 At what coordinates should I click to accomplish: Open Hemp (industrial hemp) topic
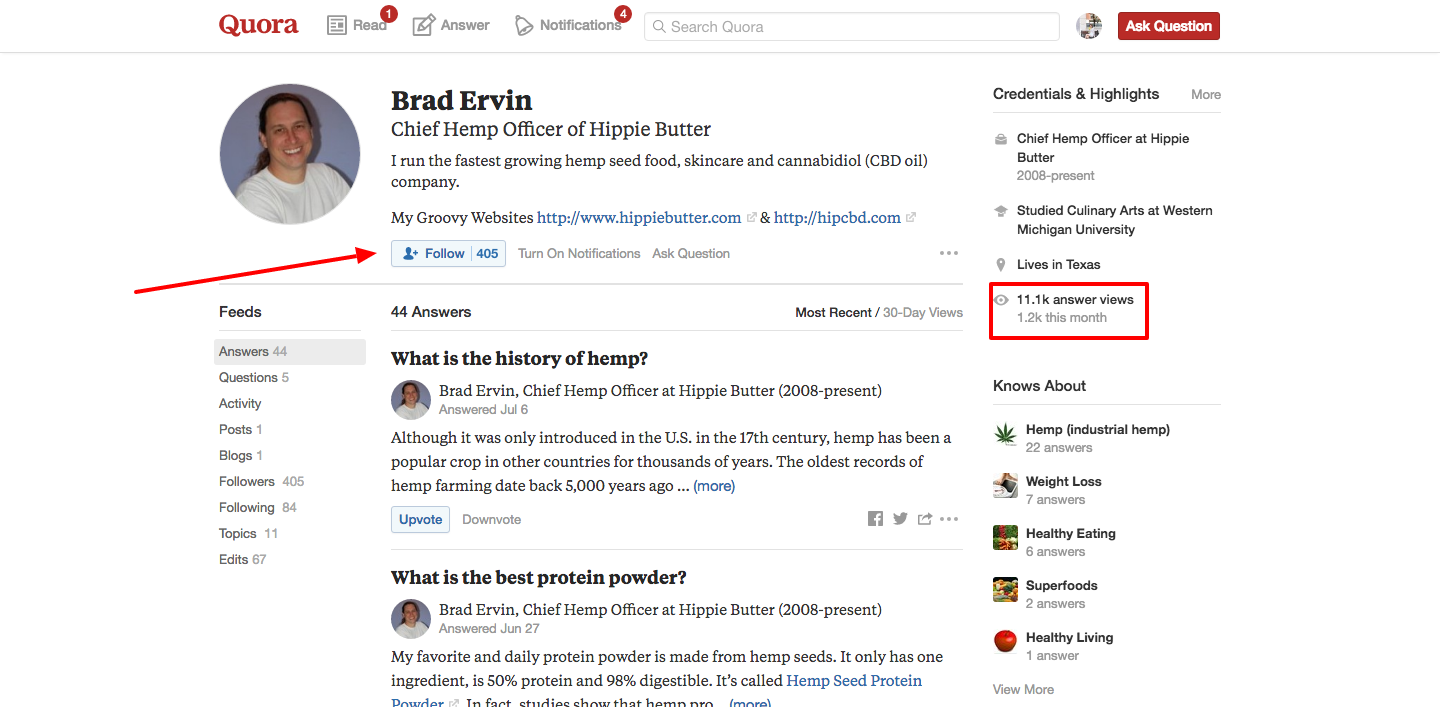1097,430
